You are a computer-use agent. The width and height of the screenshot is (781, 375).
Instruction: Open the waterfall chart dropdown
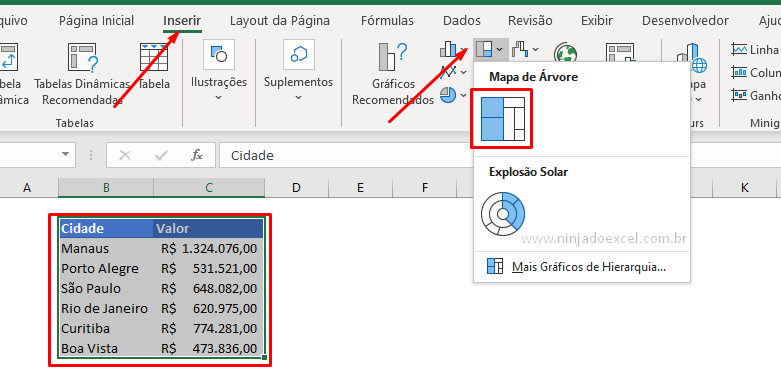click(x=525, y=49)
